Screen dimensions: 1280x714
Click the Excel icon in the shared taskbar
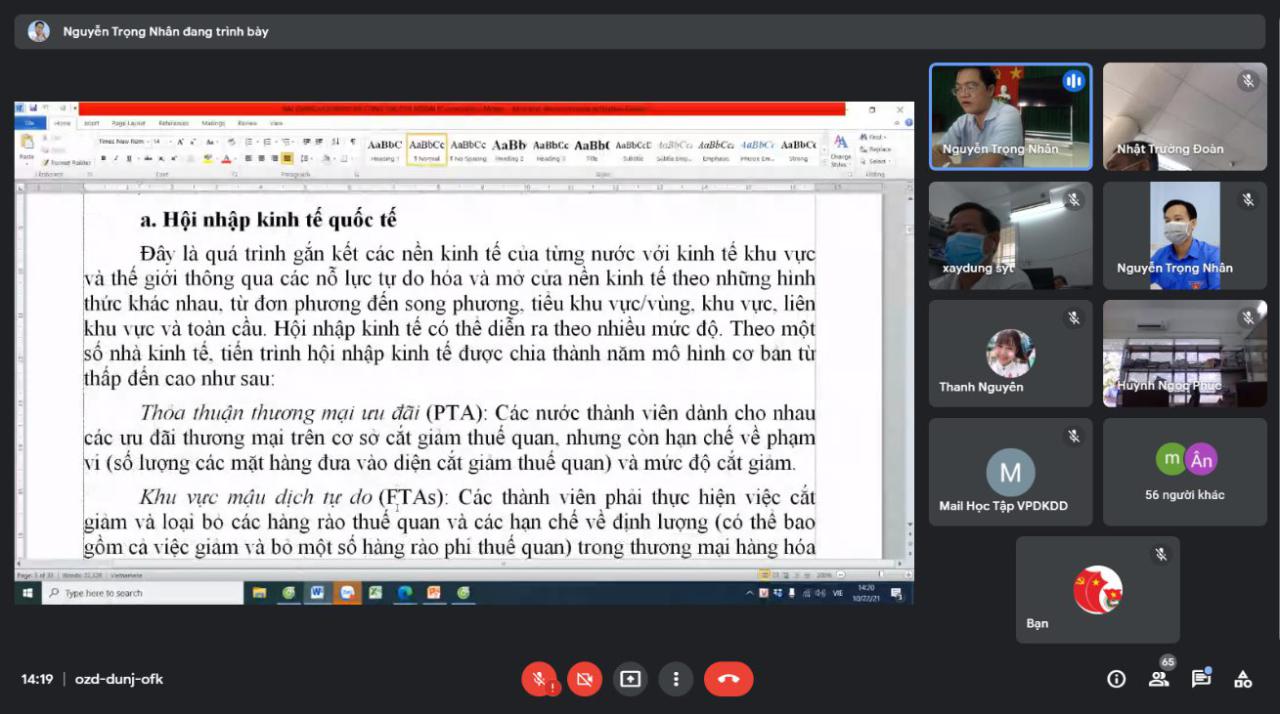coord(375,593)
